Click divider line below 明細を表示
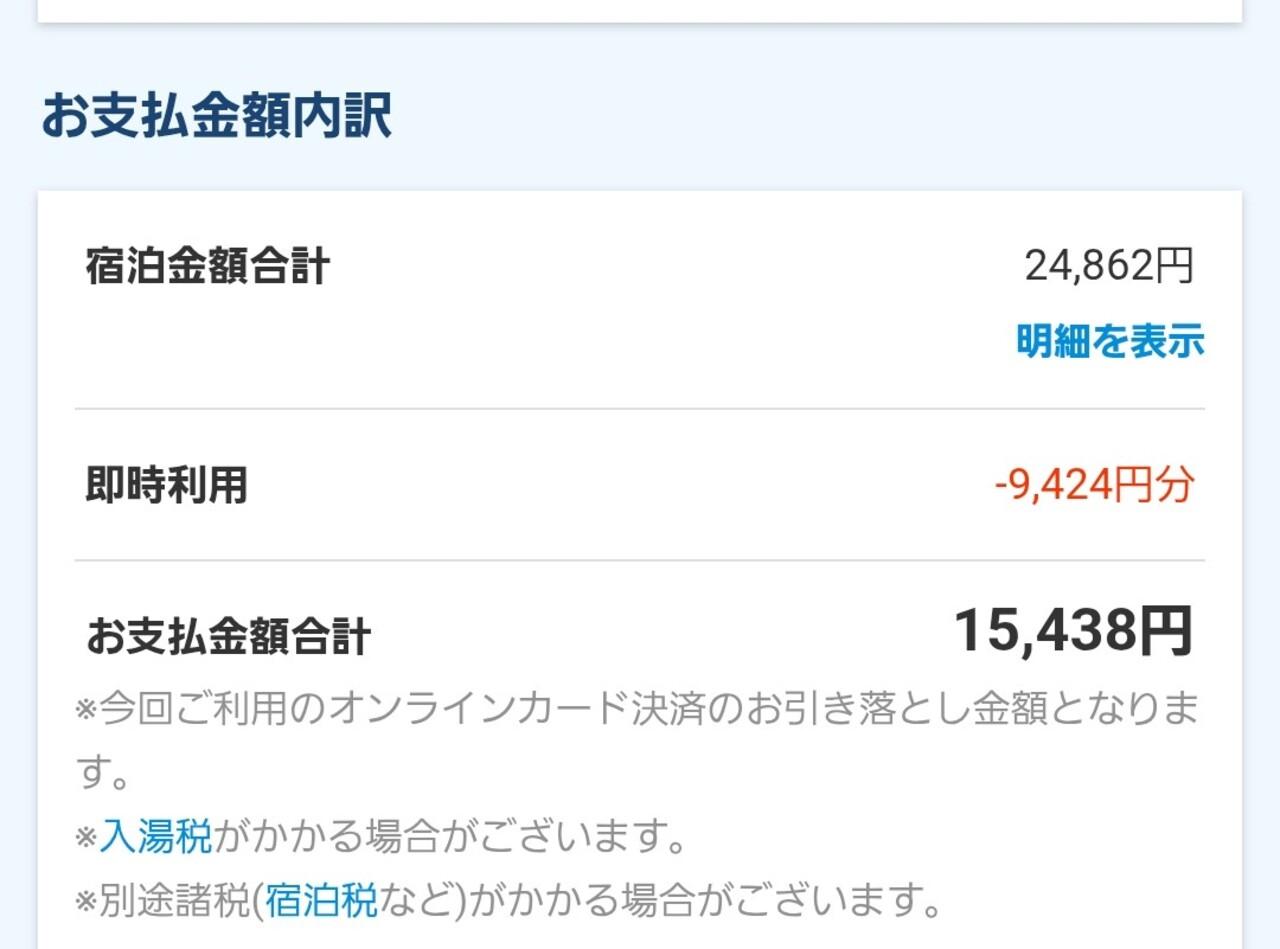The height and width of the screenshot is (949, 1280). [640, 409]
